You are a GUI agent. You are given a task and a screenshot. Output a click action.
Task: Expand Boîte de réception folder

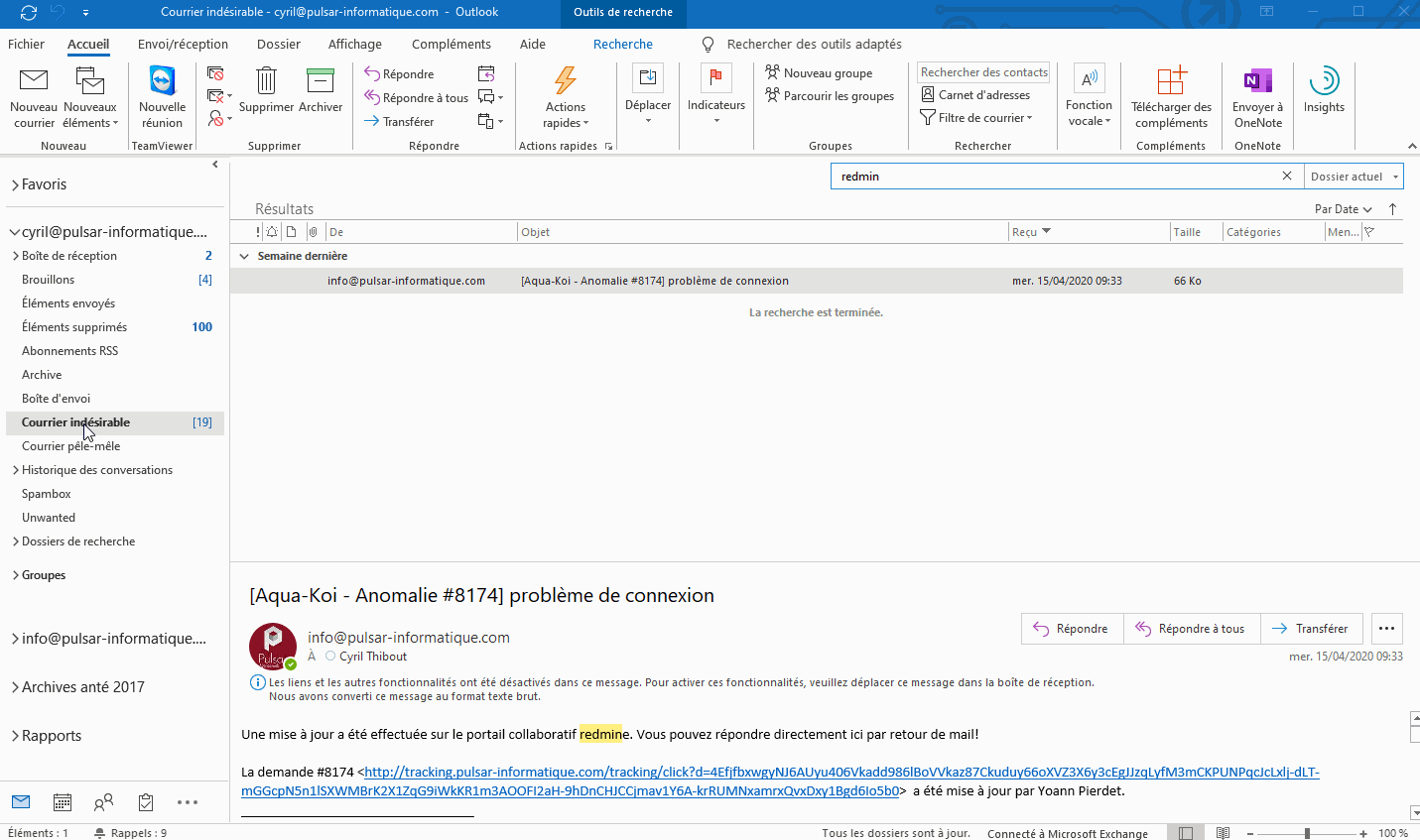click(x=15, y=256)
